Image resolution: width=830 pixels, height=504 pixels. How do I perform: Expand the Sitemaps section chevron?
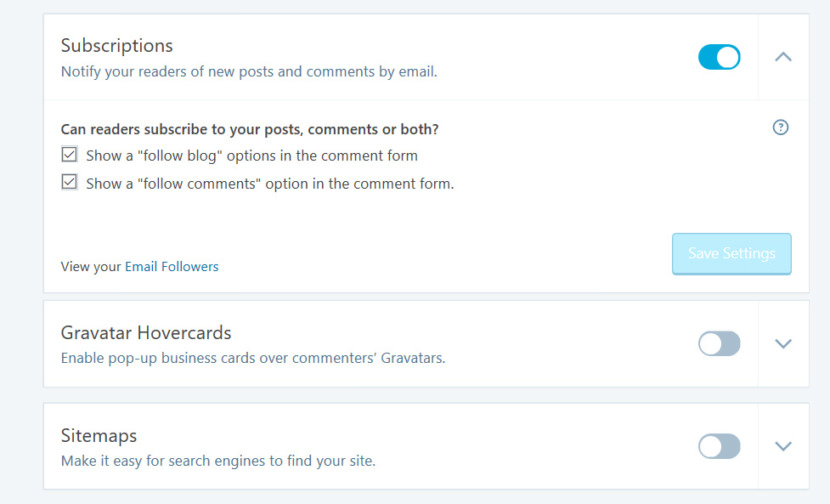(783, 446)
